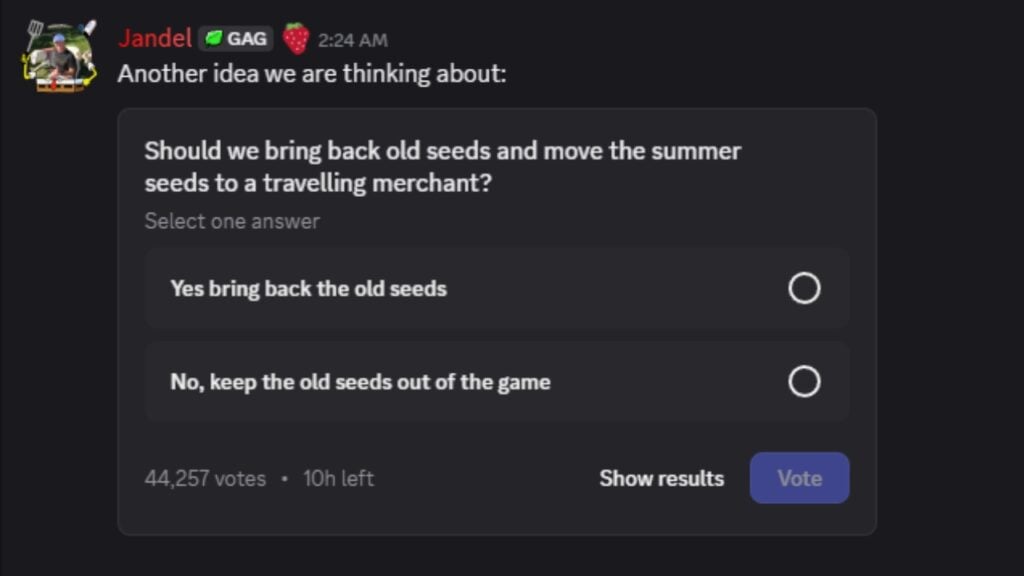Open Jandel's profile avatar
Viewport: 1024px width, 576px height.
tap(59, 57)
